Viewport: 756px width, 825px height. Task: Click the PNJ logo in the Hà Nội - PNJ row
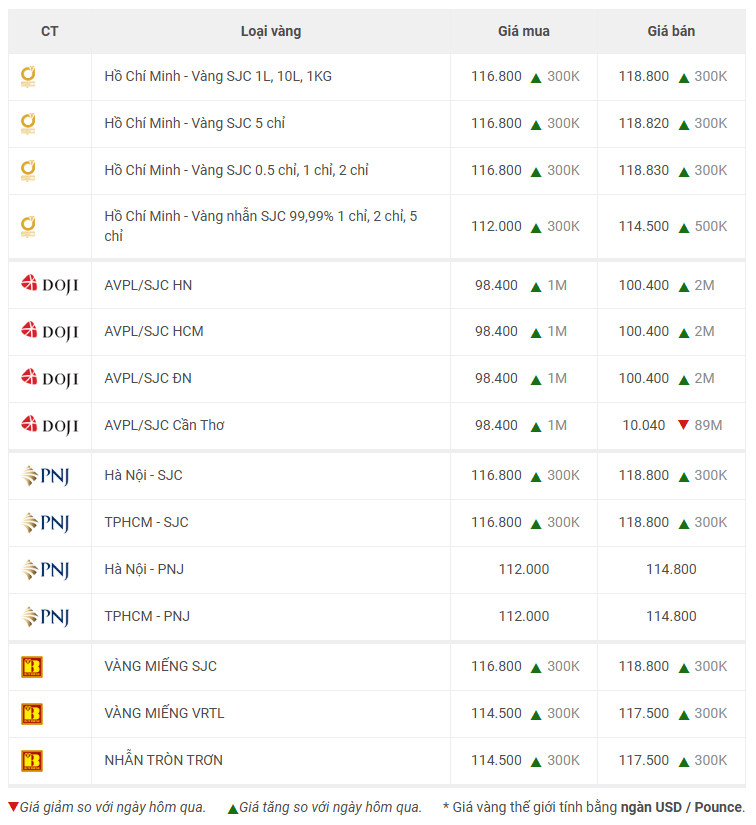(45, 569)
